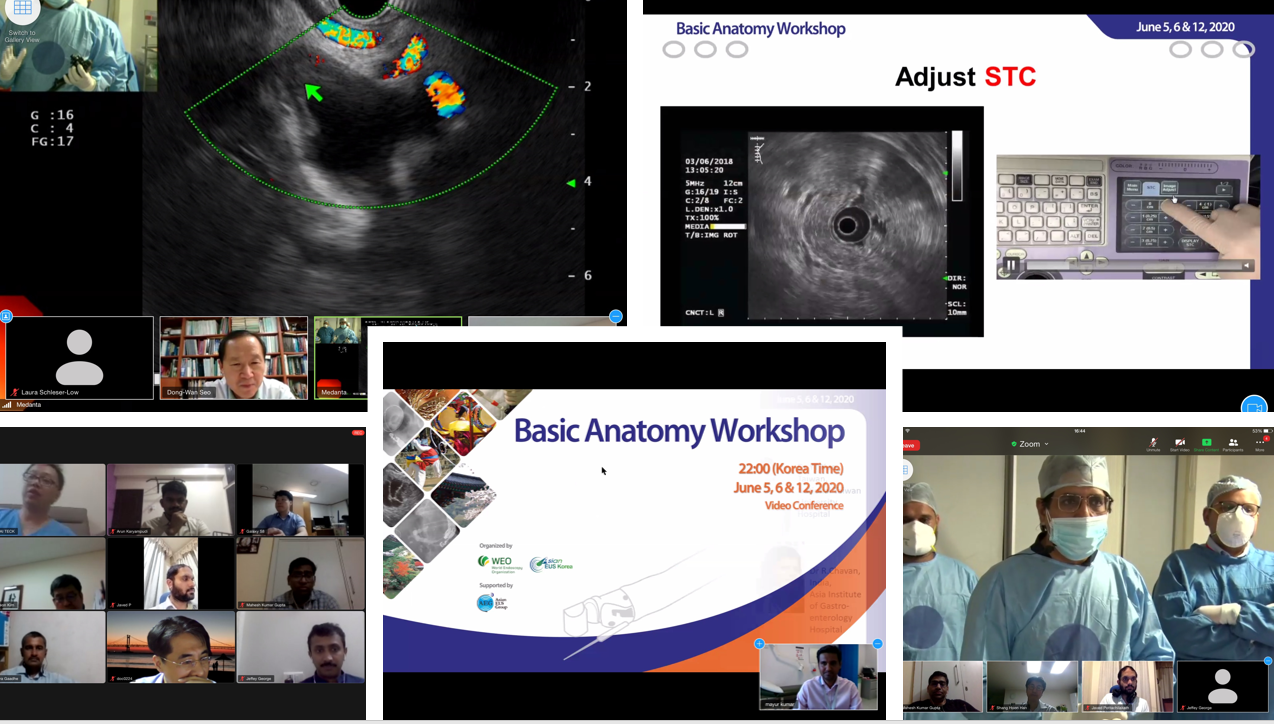
Task: Select Jeffey George's blank avatar tile
Action: (x=1222, y=686)
